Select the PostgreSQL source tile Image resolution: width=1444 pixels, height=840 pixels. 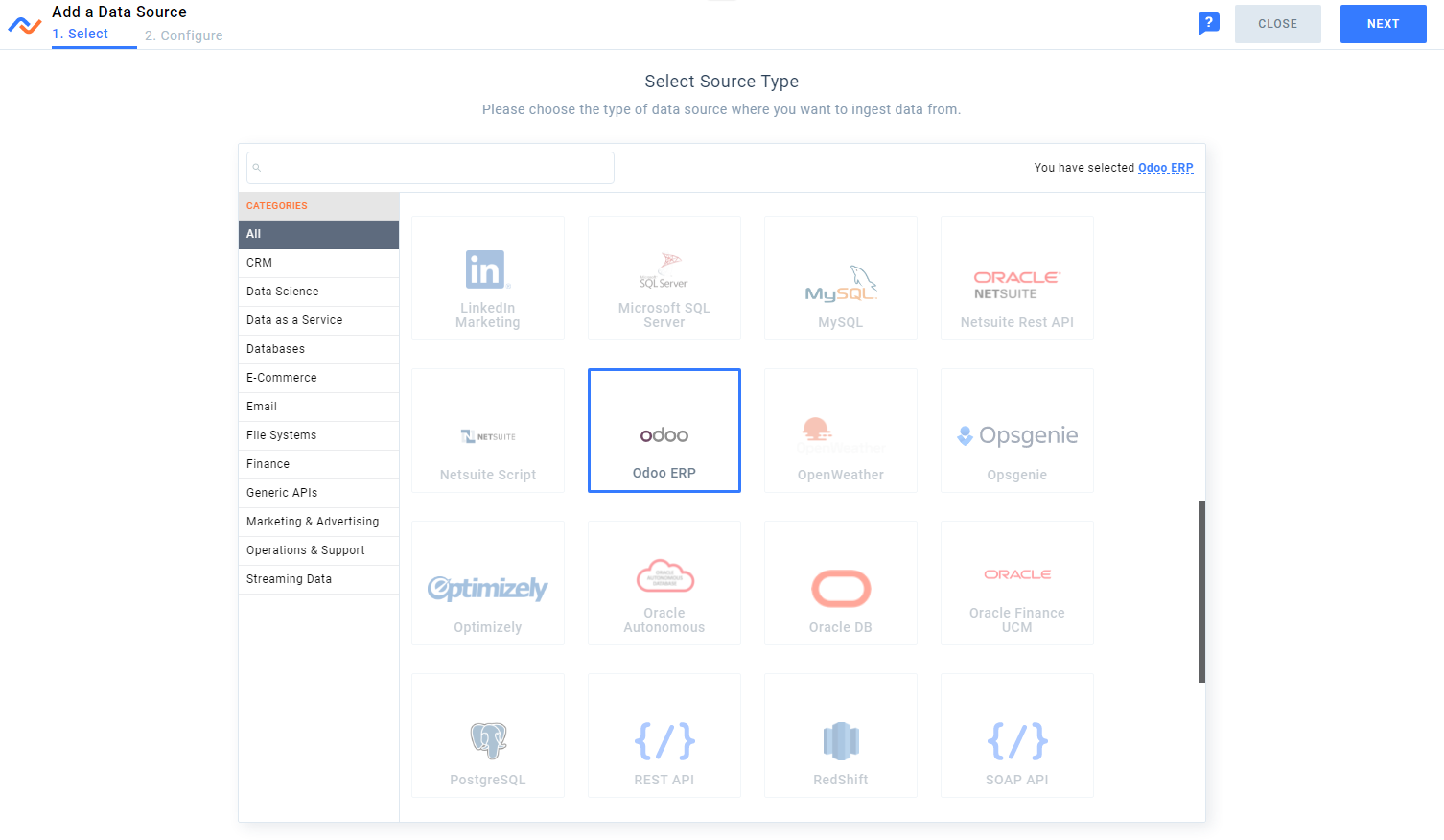point(488,735)
